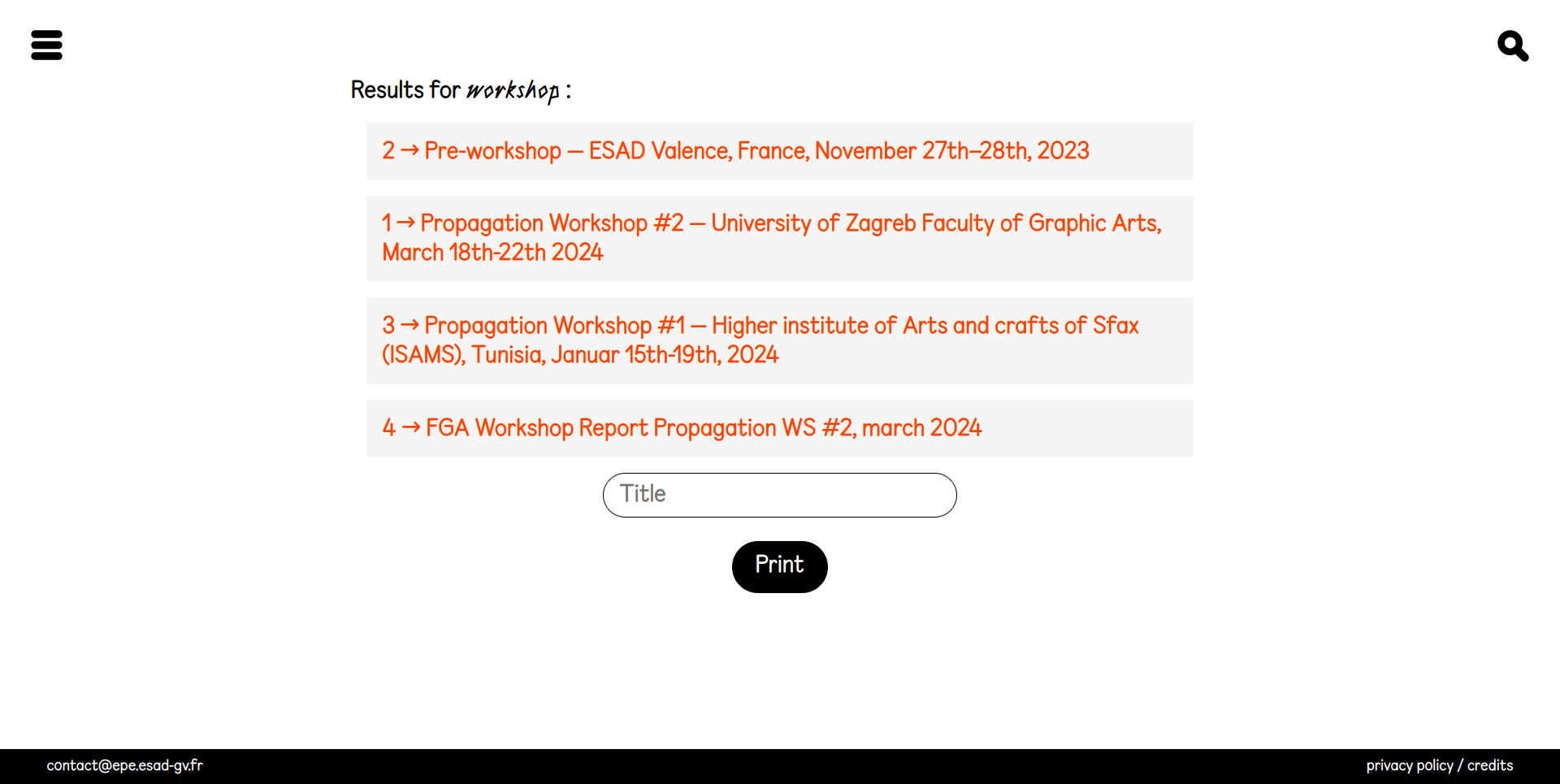Click the 'Results for' heading text
1560x784 pixels.
coord(405,89)
